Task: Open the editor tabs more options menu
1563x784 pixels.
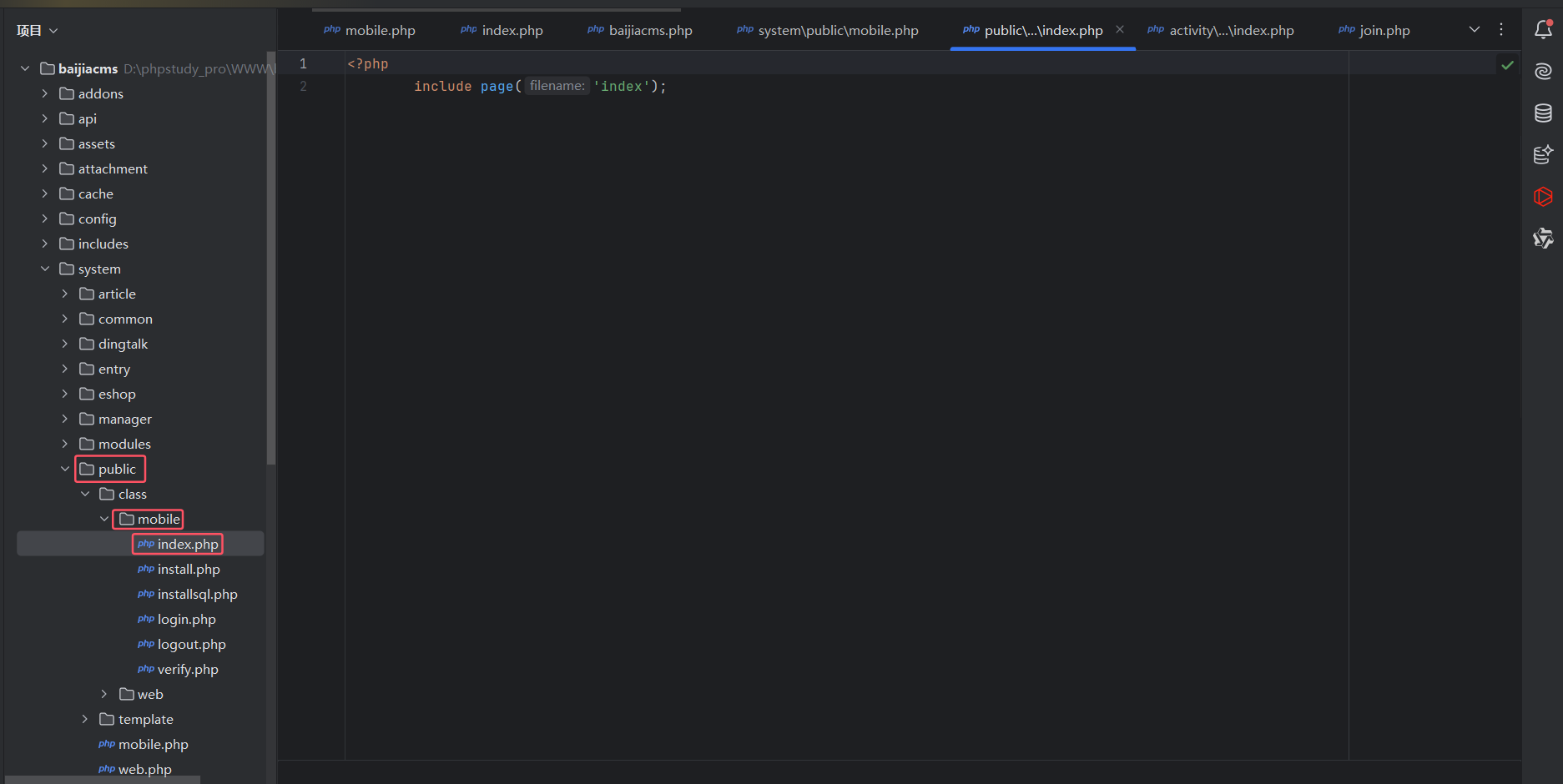Action: (x=1501, y=29)
